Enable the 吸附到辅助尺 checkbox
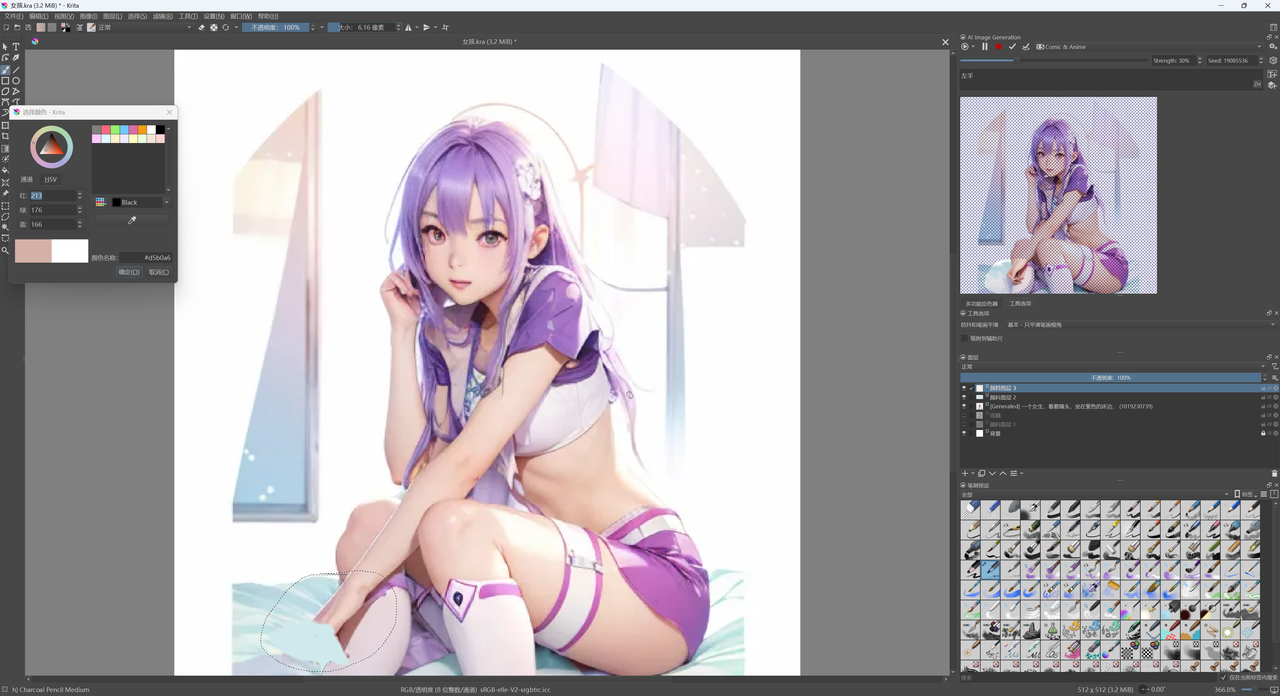The image size is (1280, 696). pyautogui.click(x=964, y=338)
